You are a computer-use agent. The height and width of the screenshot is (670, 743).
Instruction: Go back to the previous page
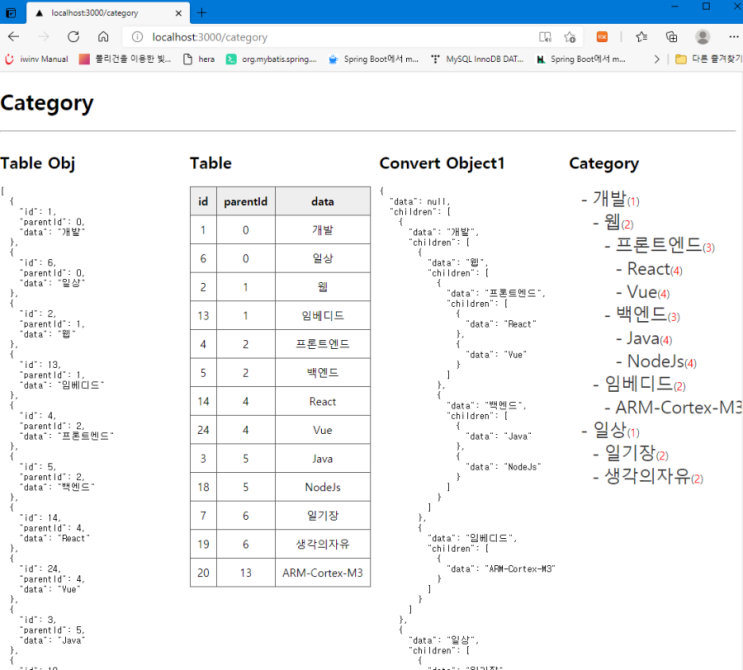[x=14, y=37]
